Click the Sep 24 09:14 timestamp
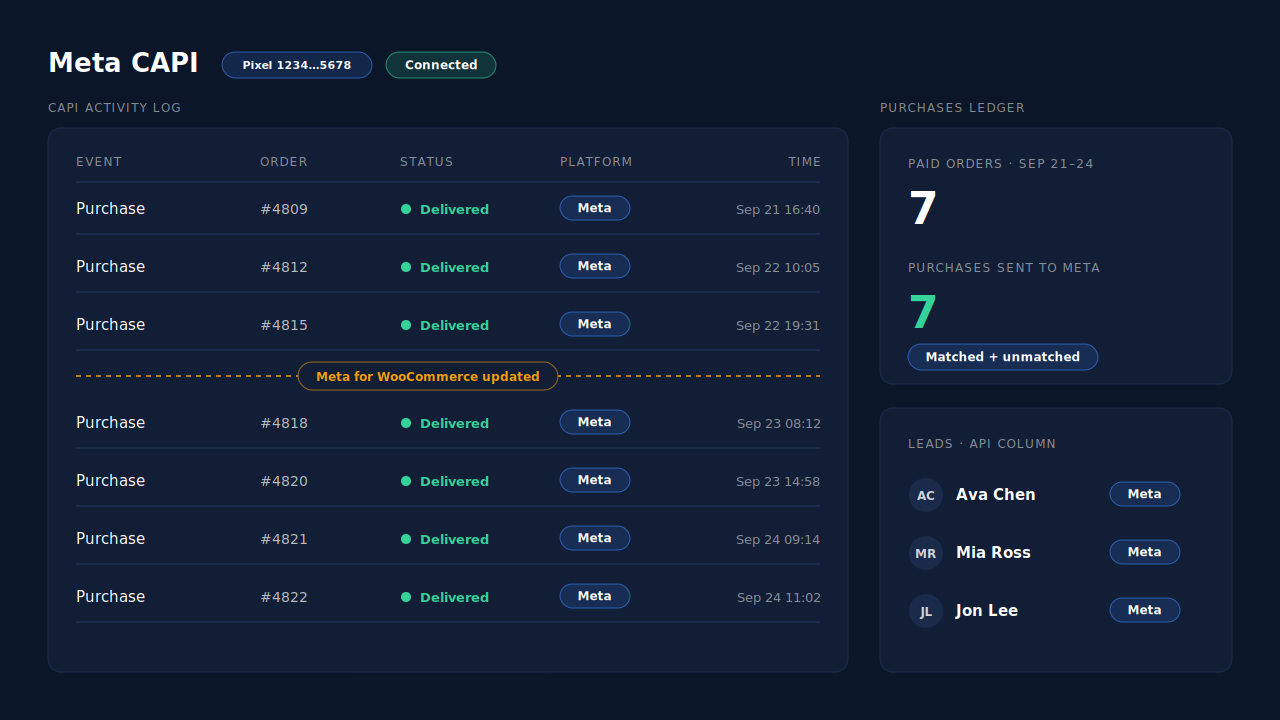The height and width of the screenshot is (720, 1280). [778, 539]
